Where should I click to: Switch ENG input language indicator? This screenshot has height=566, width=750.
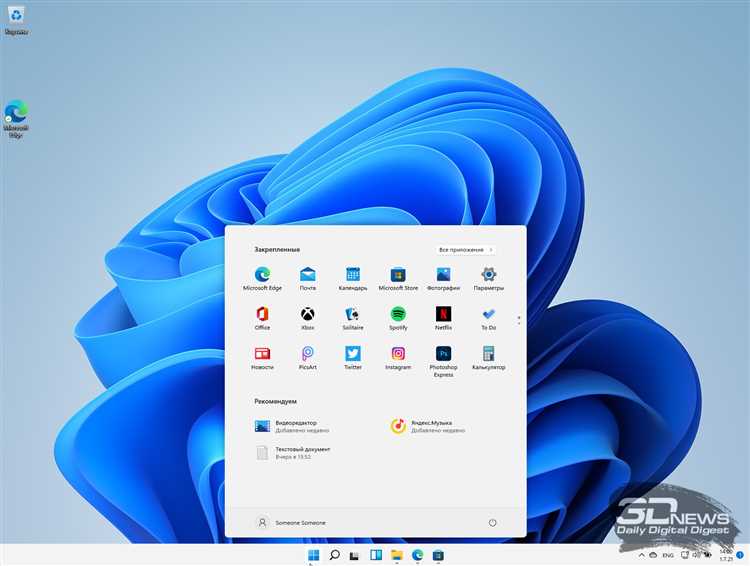(x=668, y=555)
